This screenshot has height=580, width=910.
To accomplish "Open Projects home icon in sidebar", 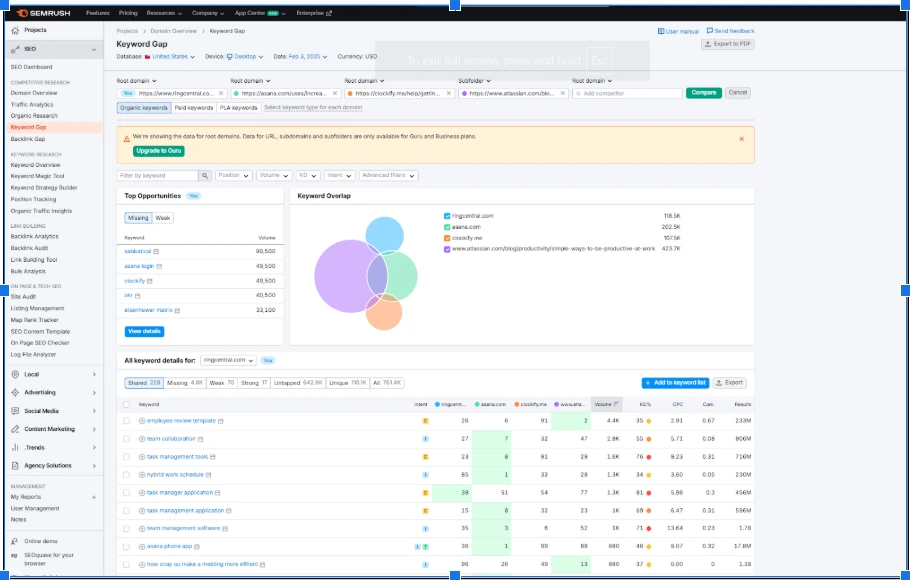I will 15,30.
